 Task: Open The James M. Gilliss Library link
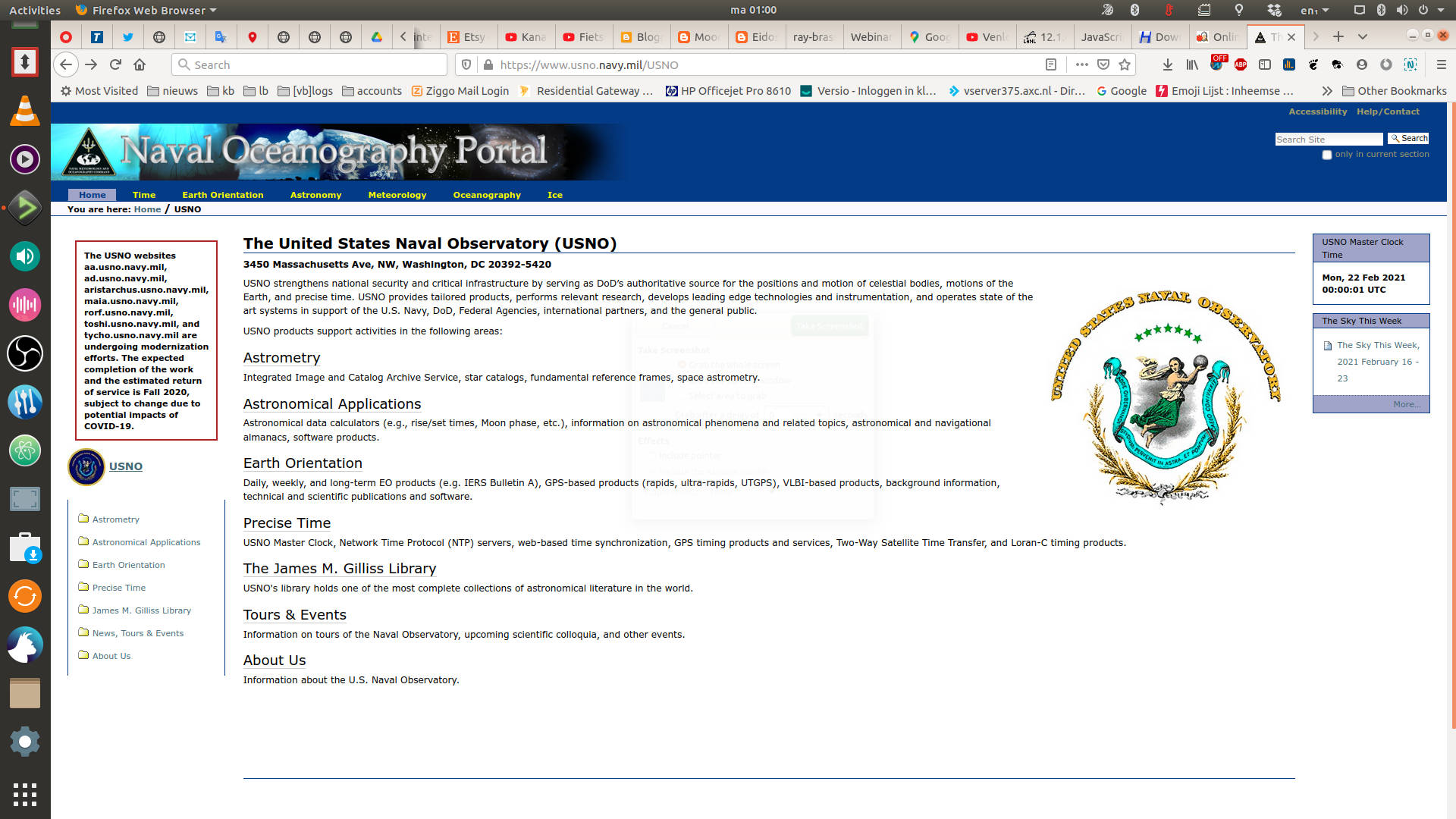tap(340, 569)
